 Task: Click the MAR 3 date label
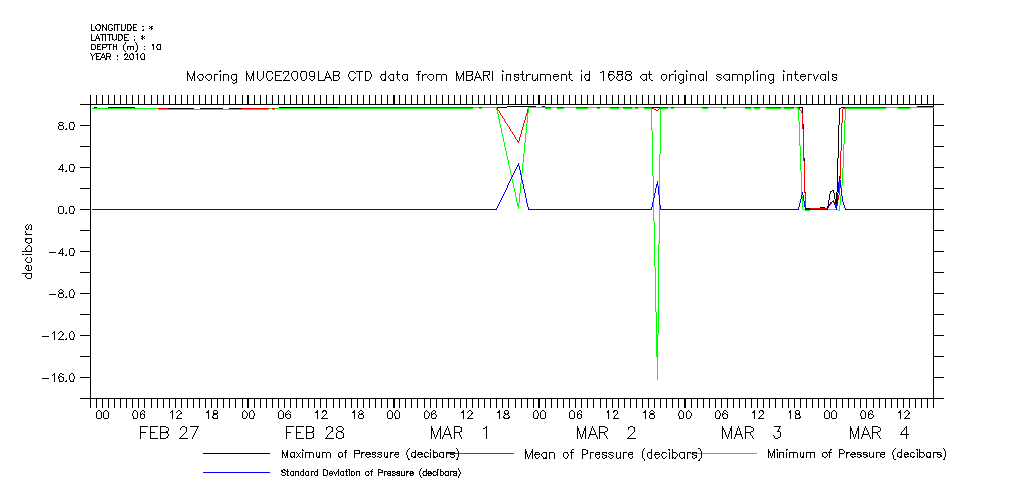(750, 433)
